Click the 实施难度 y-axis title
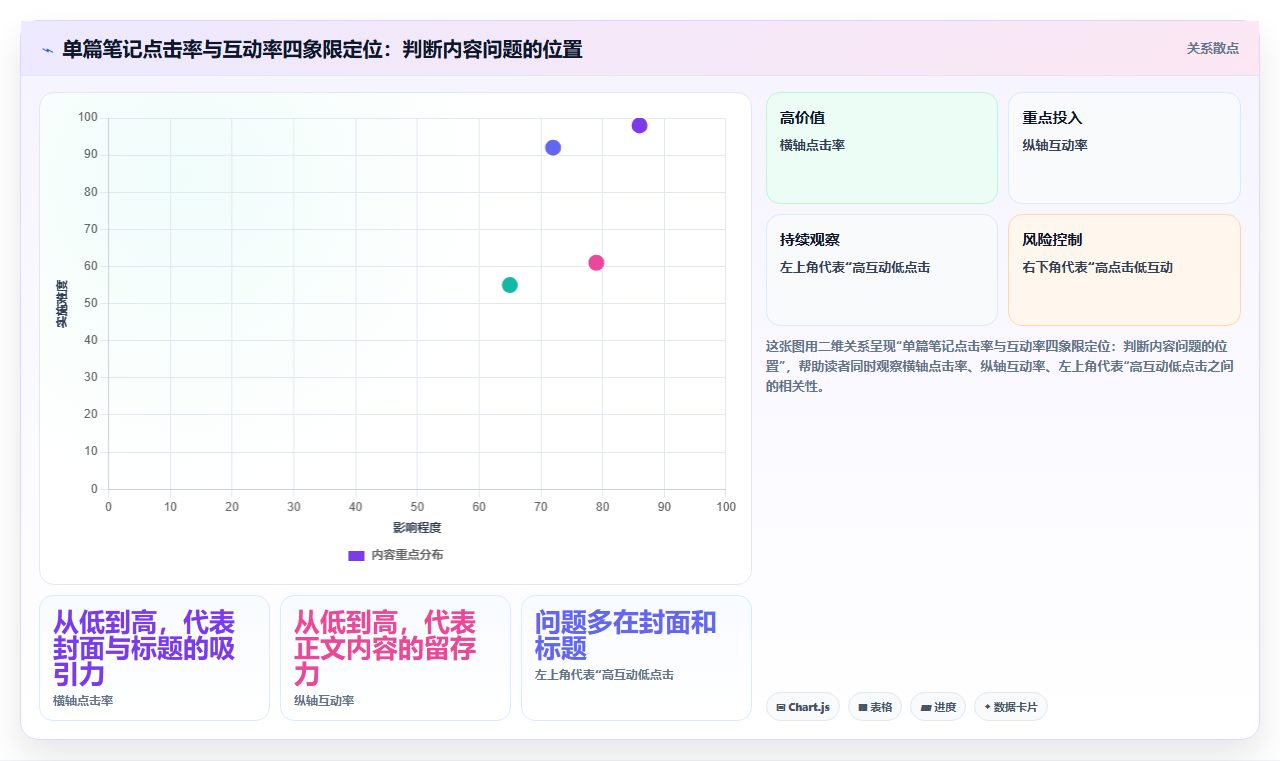The width and height of the screenshot is (1280, 761). coord(61,304)
